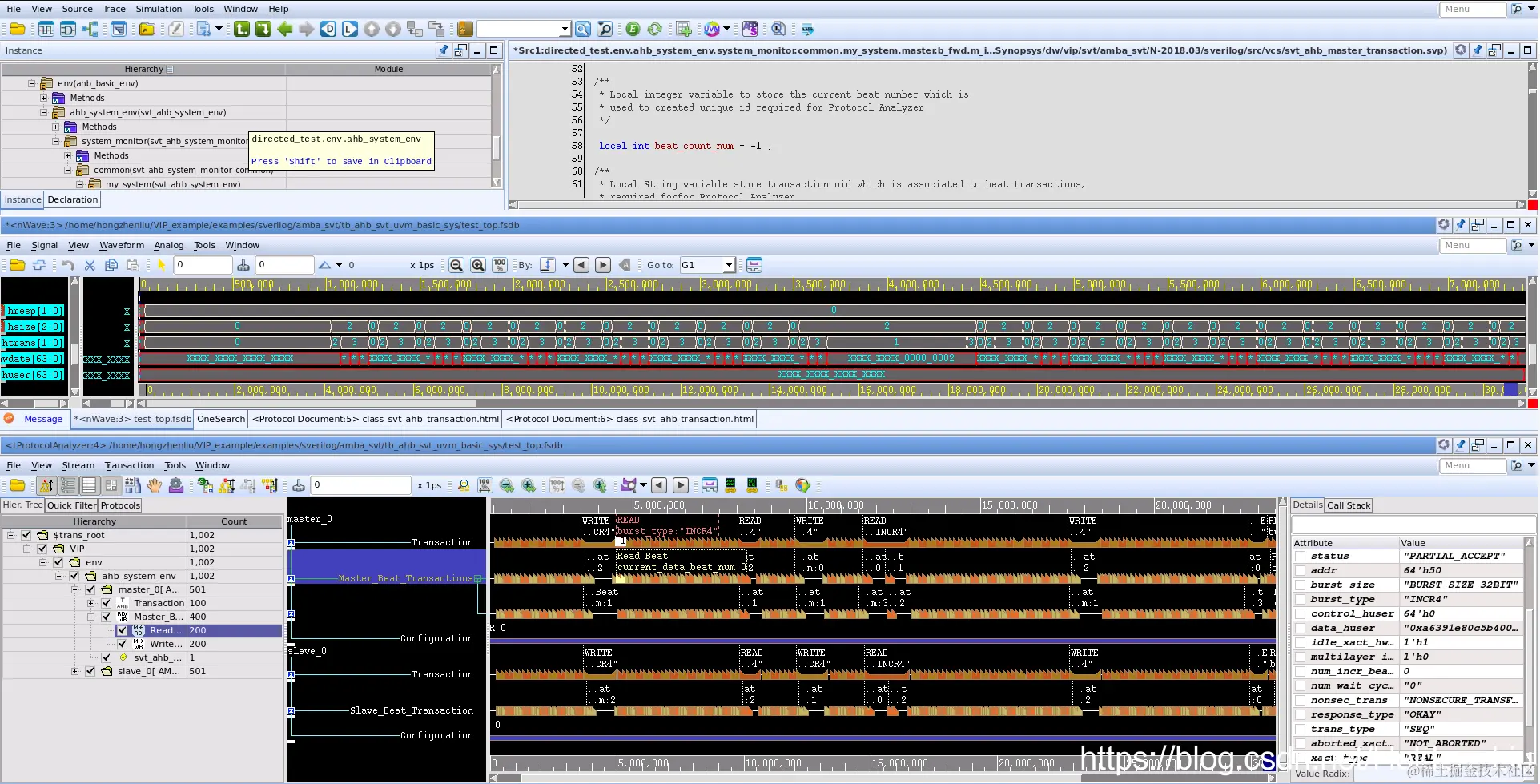Screen dimensions: 1540x784
Task: Open the Waveform menu in nWave
Action: (122, 245)
